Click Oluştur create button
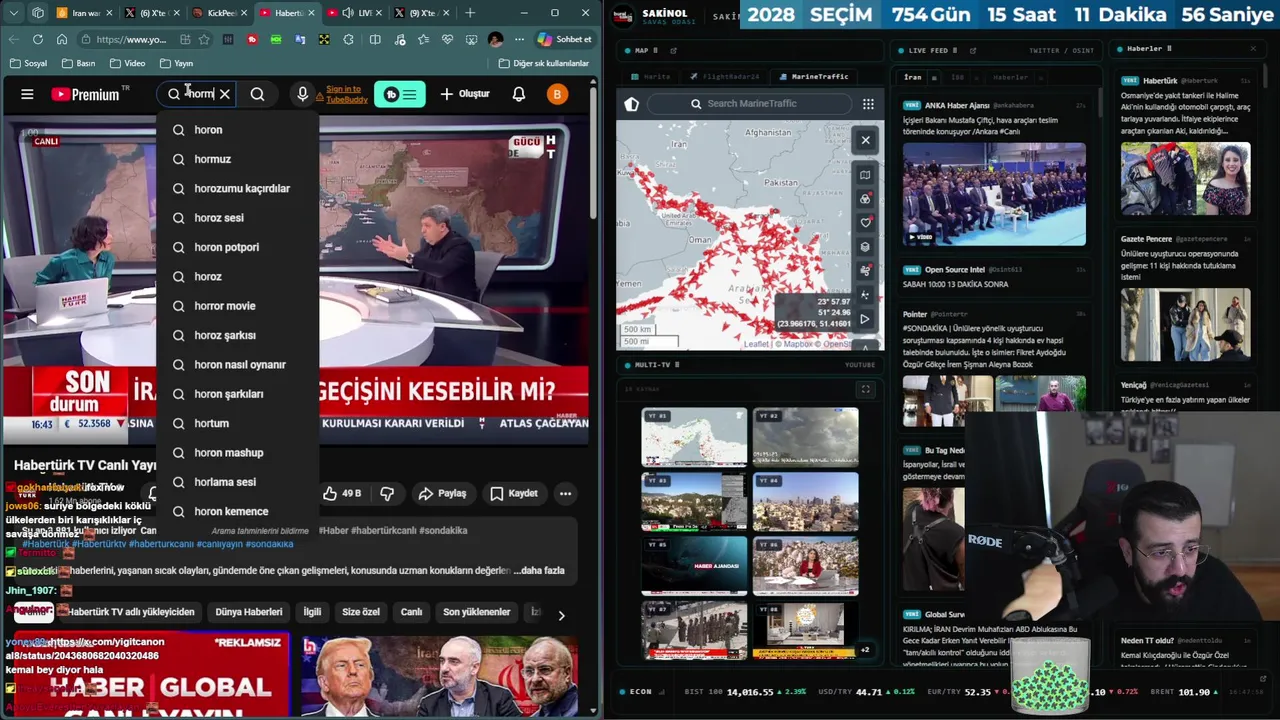Image resolution: width=1280 pixels, height=720 pixels. click(465, 94)
